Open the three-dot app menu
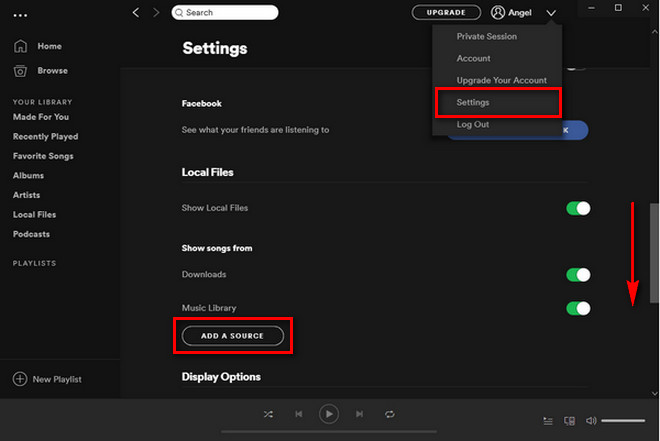 (x=20, y=16)
